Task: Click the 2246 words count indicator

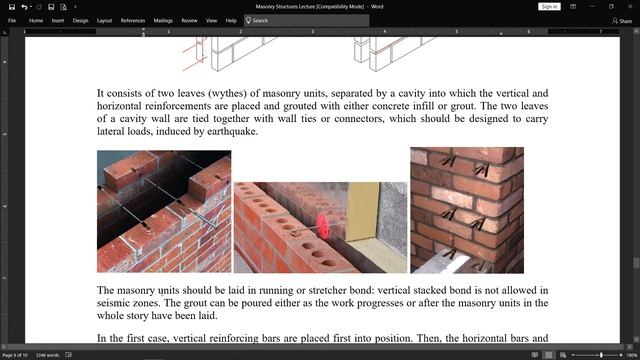Action: tap(47, 355)
